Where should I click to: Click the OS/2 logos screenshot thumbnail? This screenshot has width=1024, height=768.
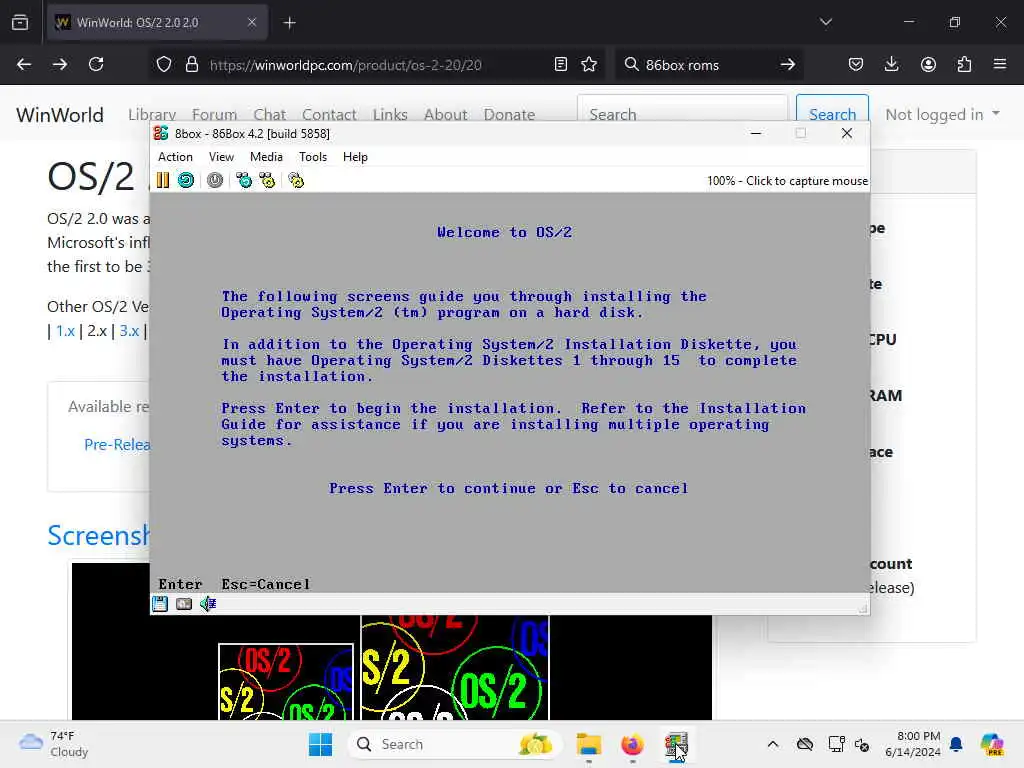click(392, 667)
